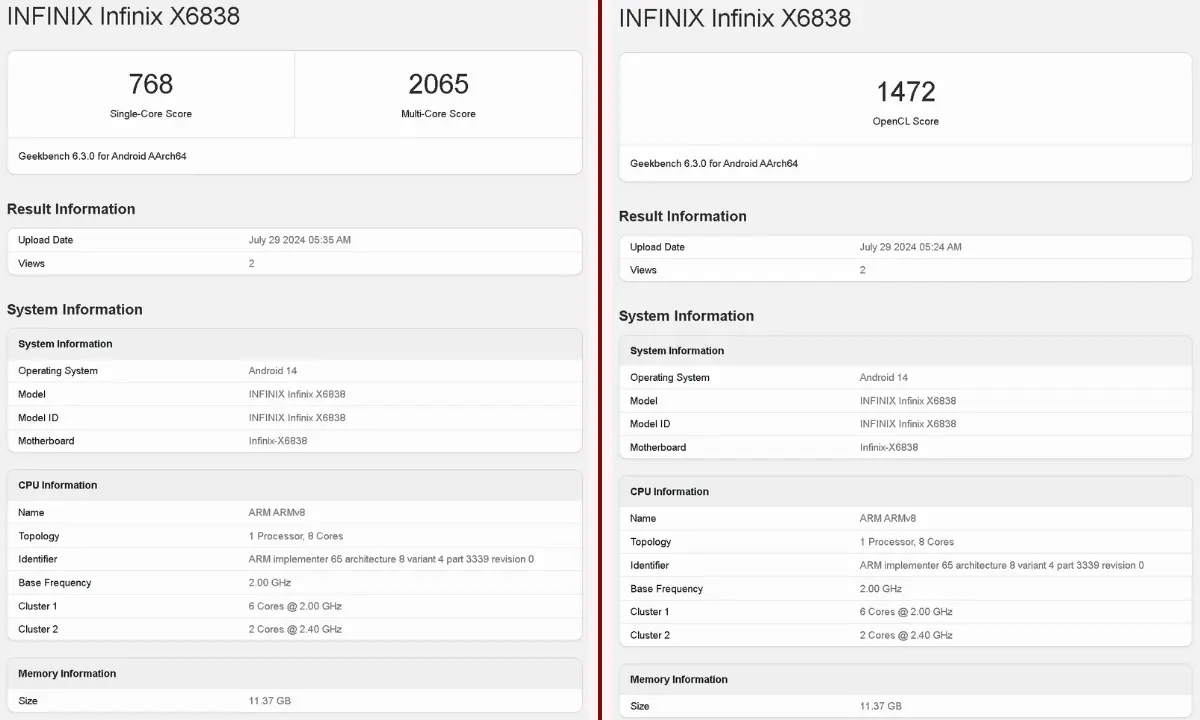
Task: Click right panel 'Topology' label
Action: tap(651, 542)
